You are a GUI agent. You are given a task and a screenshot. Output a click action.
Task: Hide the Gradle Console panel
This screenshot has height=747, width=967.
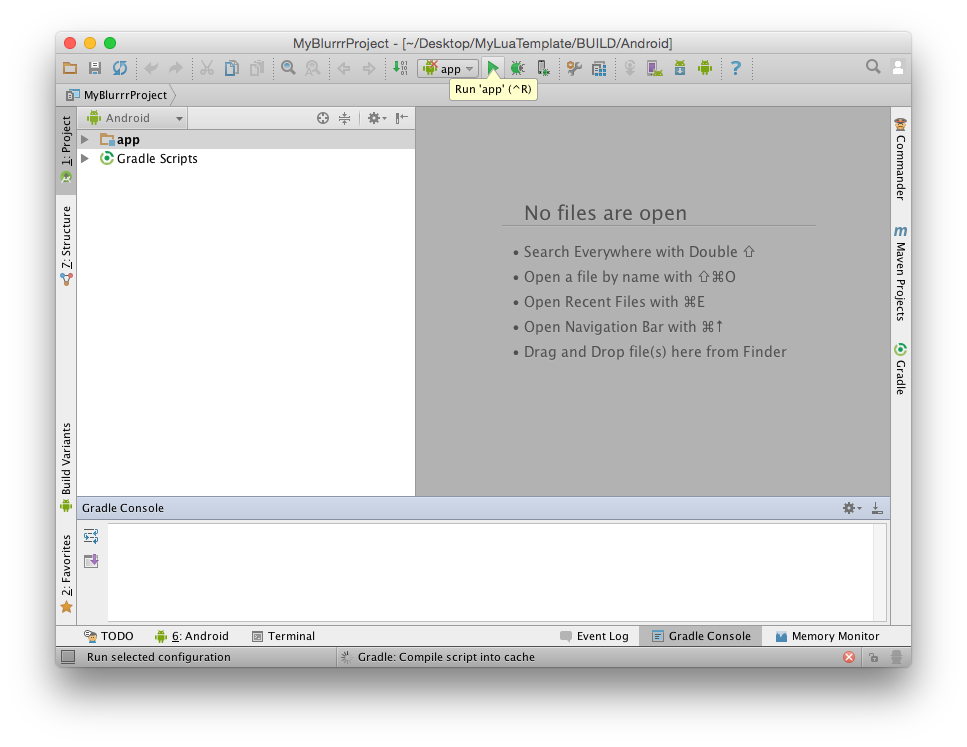point(877,508)
